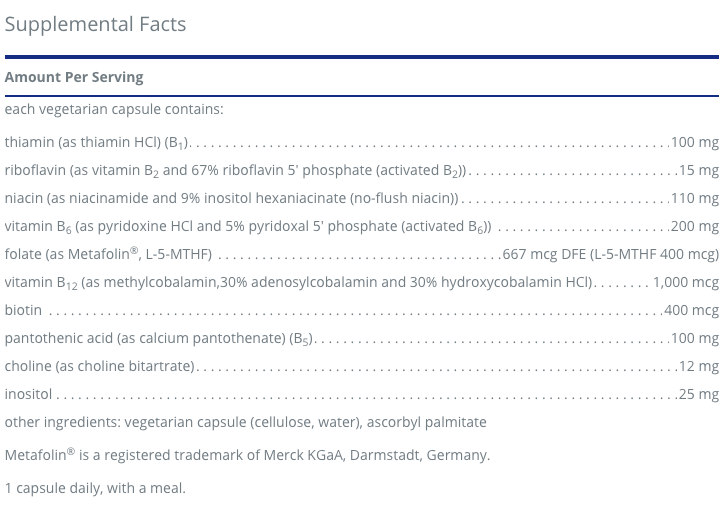Click the Supplemental Facts heading
Image resolution: width=726 pixels, height=506 pixels.
pyautogui.click(x=95, y=23)
